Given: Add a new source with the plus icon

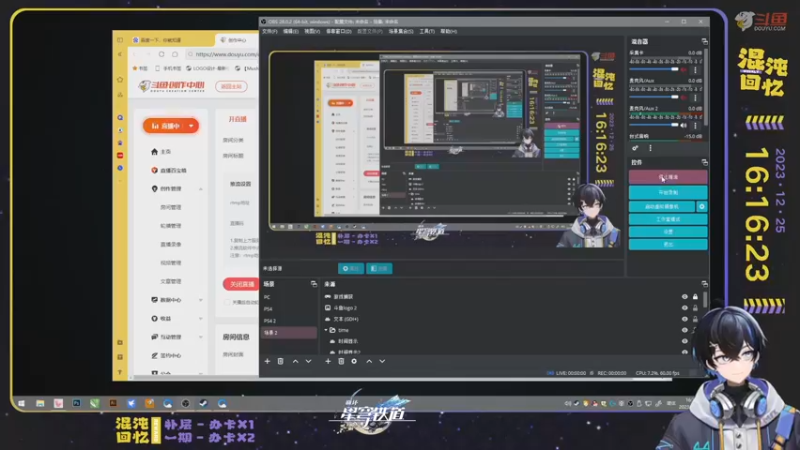Looking at the screenshot, I should pos(328,361).
